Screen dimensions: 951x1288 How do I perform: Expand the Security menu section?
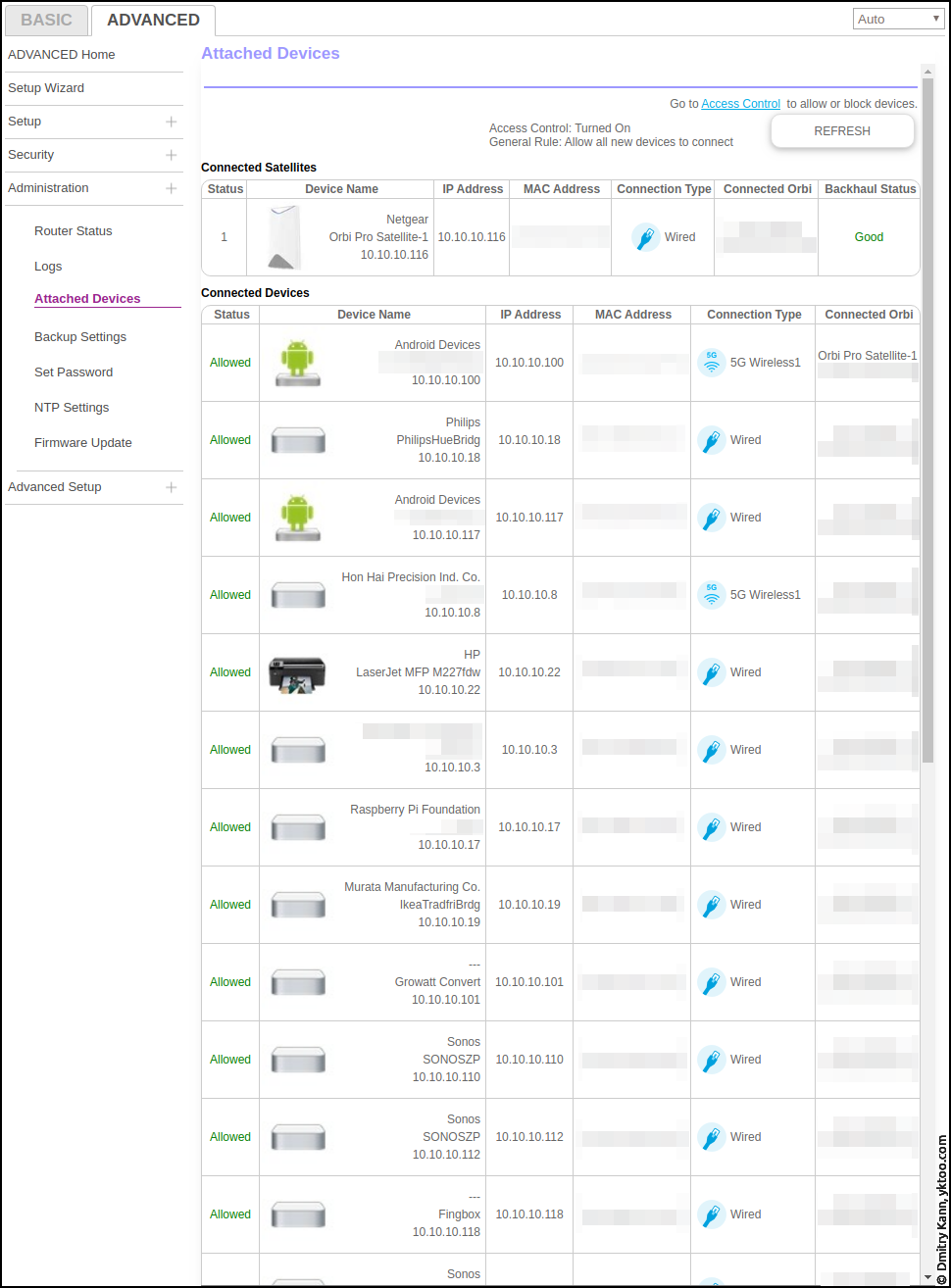pos(172,155)
